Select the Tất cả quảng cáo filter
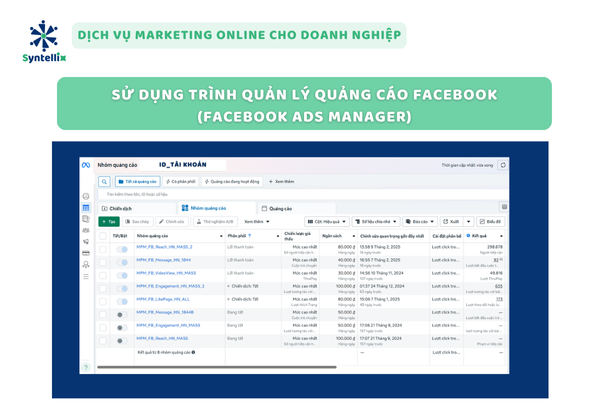Screen dimensions: 594x420 click(137, 182)
